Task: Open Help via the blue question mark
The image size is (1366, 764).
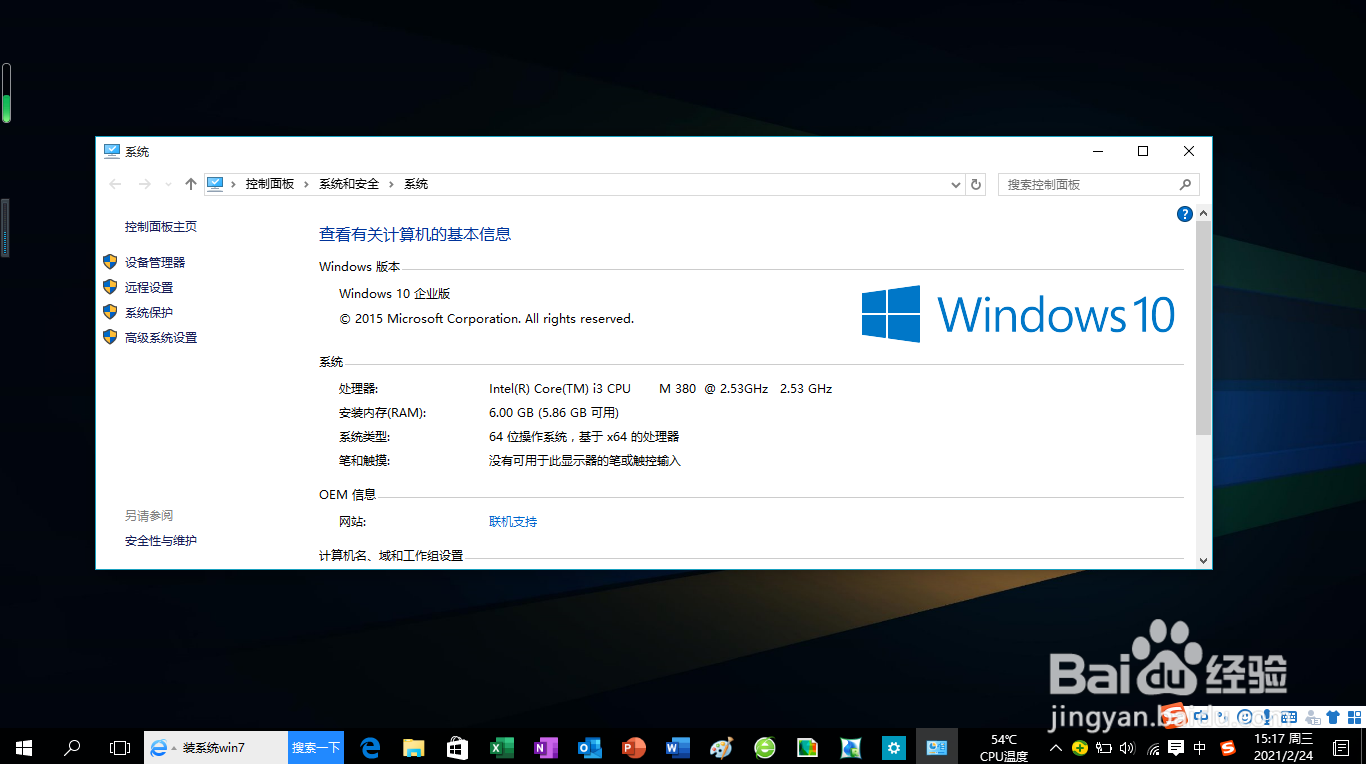Action: click(x=1185, y=213)
